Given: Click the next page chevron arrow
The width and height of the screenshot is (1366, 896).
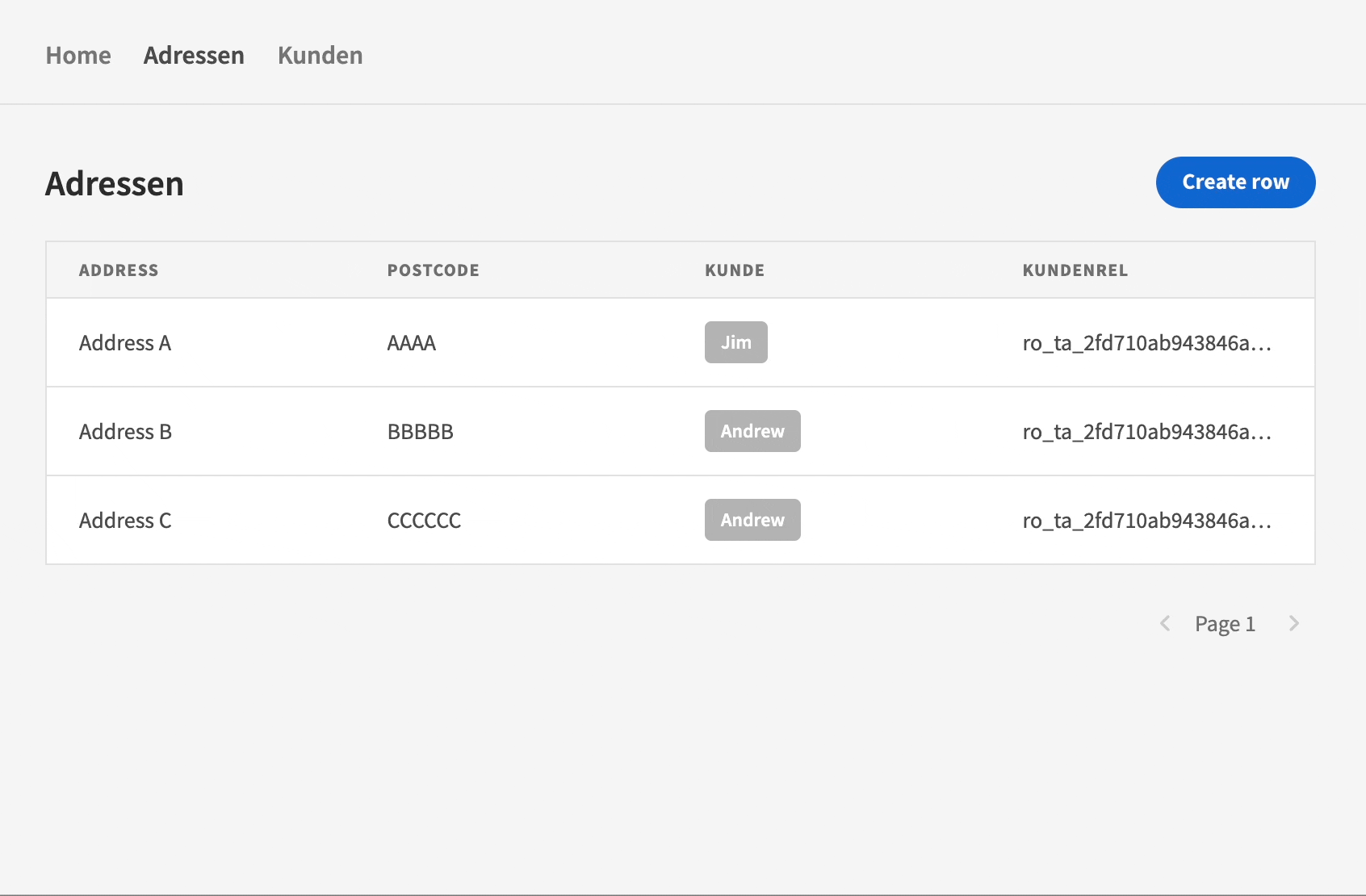Looking at the screenshot, I should point(1294,623).
